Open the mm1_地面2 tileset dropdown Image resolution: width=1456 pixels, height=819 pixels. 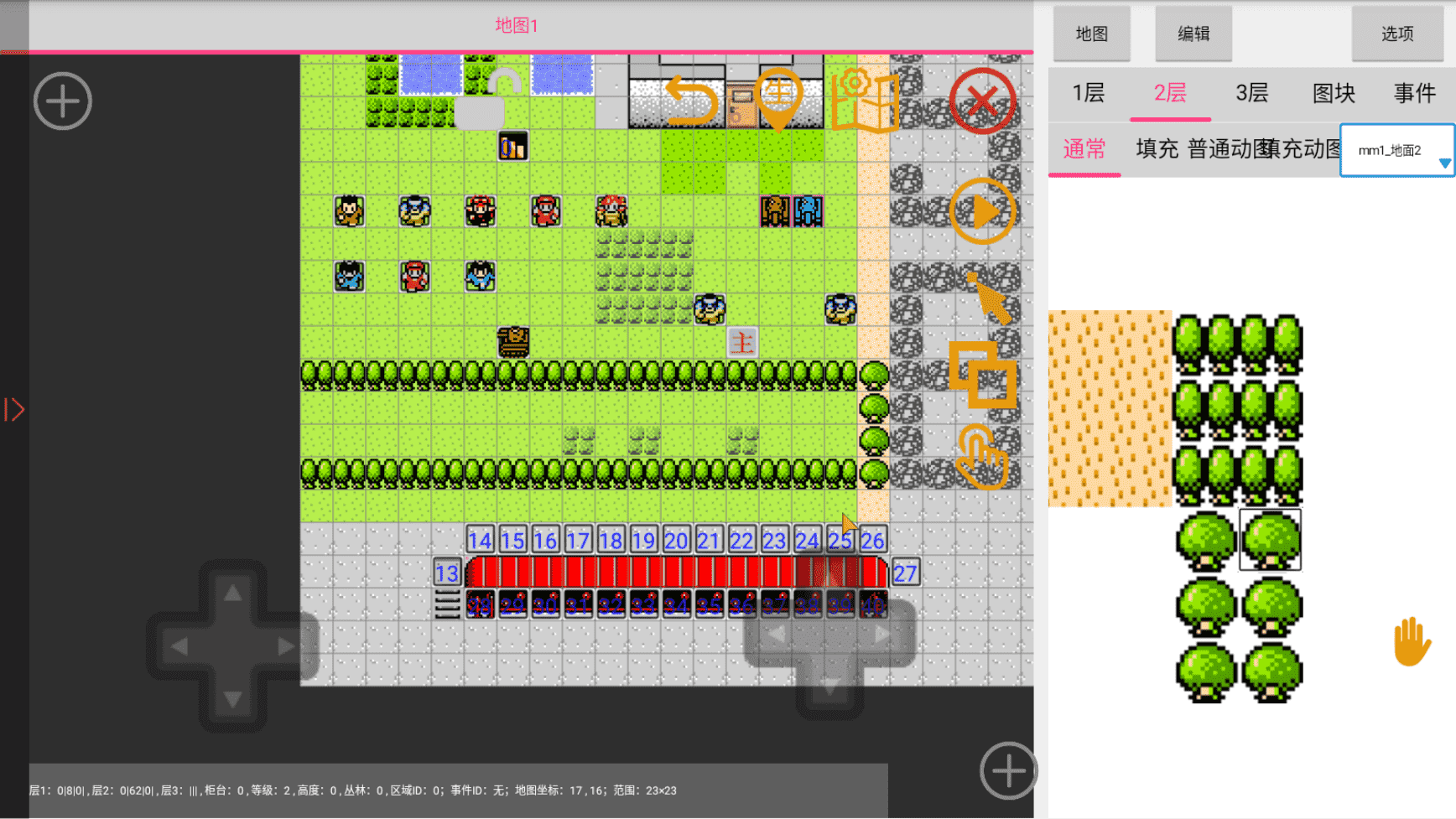(1397, 151)
